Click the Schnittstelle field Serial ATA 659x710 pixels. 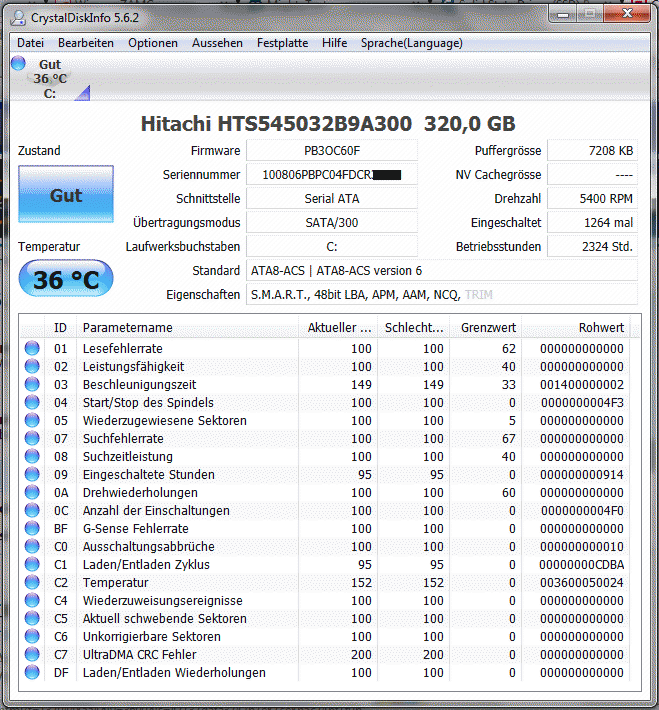click(332, 199)
